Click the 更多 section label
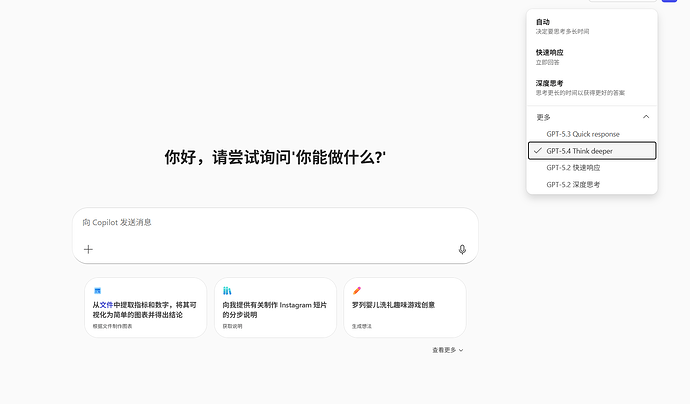 coord(543,117)
